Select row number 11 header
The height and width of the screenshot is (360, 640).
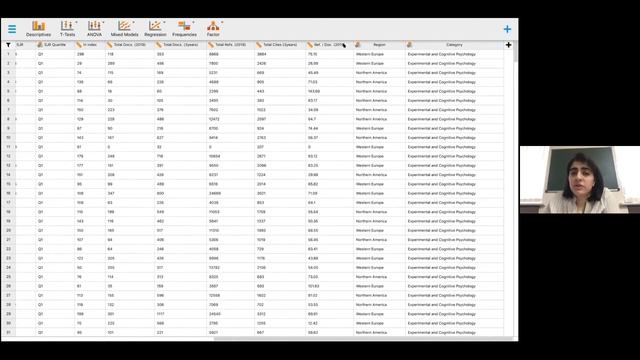point(8,147)
